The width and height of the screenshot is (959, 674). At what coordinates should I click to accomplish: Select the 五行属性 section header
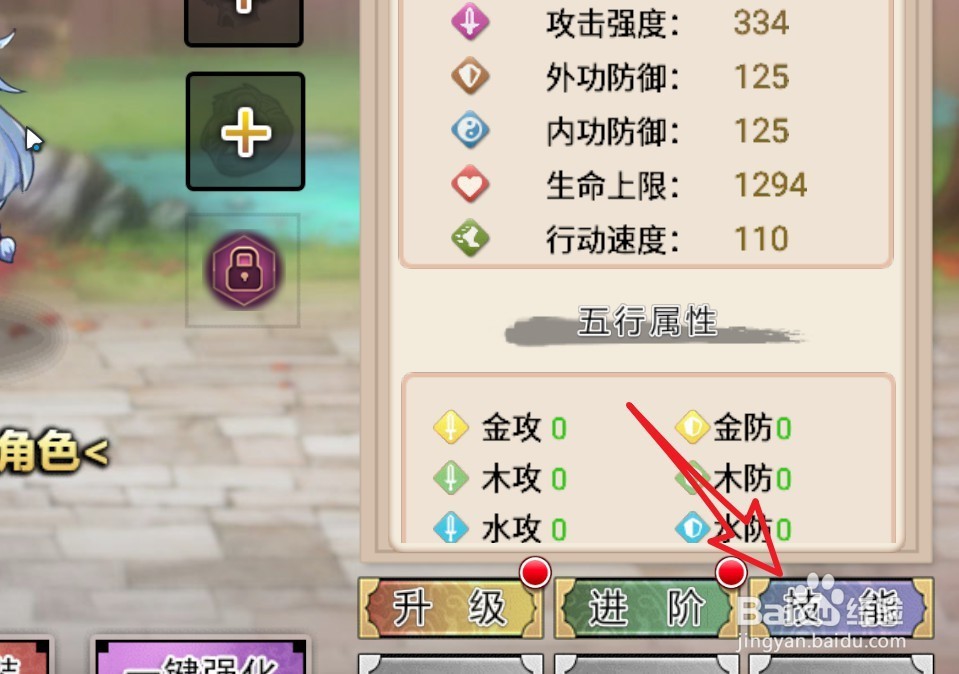[x=647, y=322]
